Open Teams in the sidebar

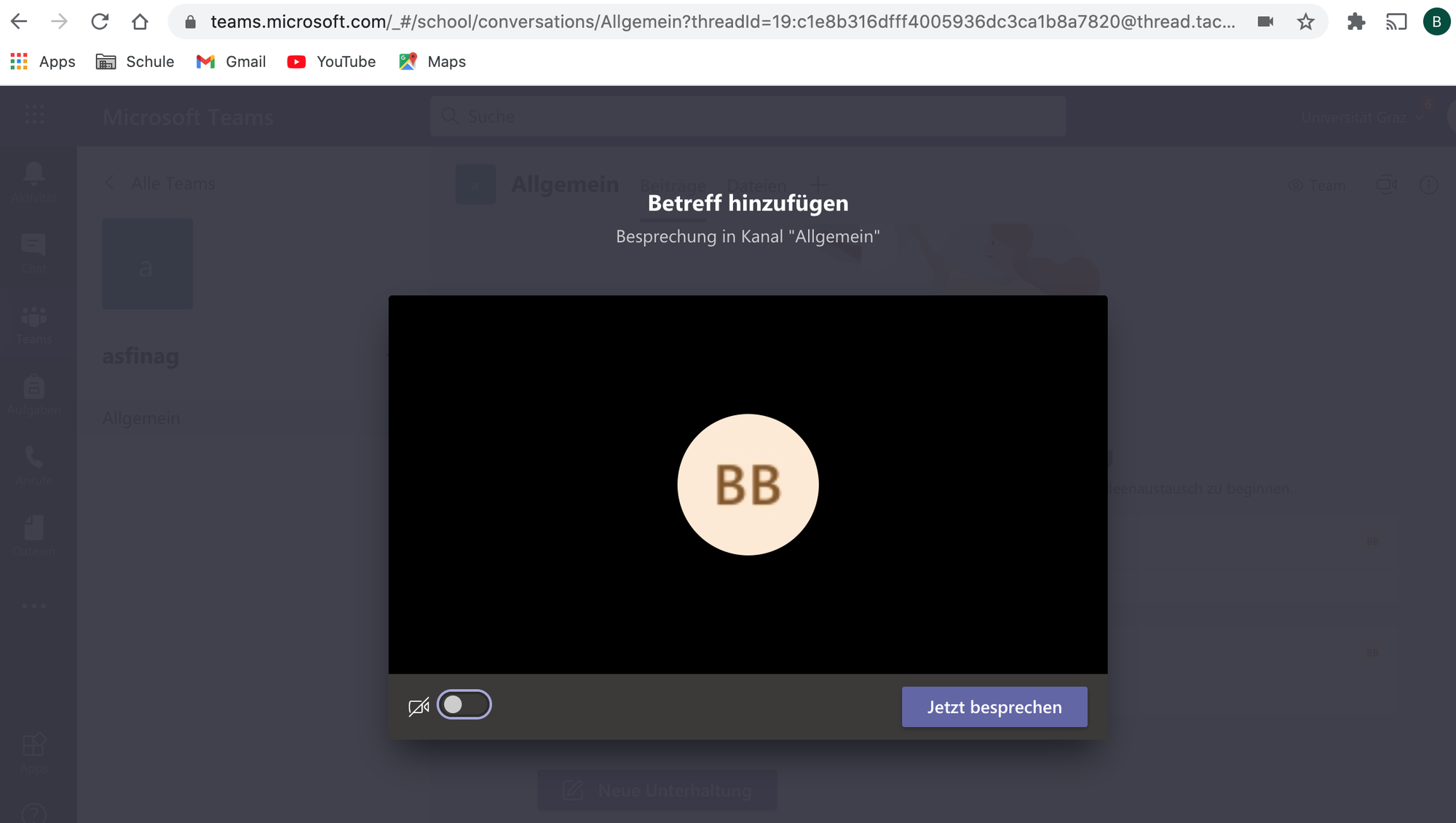[x=33, y=324]
